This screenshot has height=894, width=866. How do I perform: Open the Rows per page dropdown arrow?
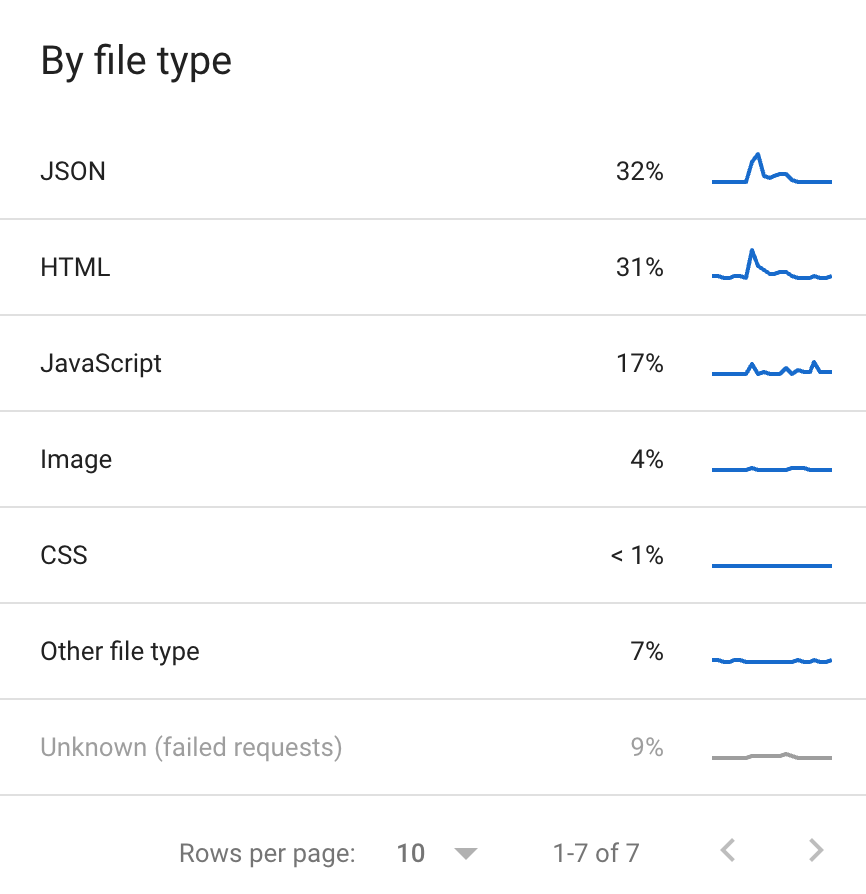[465, 853]
